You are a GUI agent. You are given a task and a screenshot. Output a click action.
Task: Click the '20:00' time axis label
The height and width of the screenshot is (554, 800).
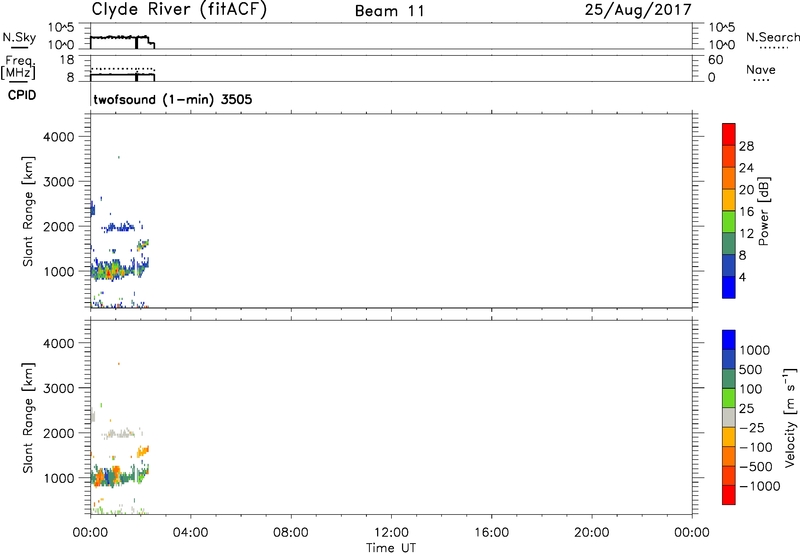(x=592, y=533)
